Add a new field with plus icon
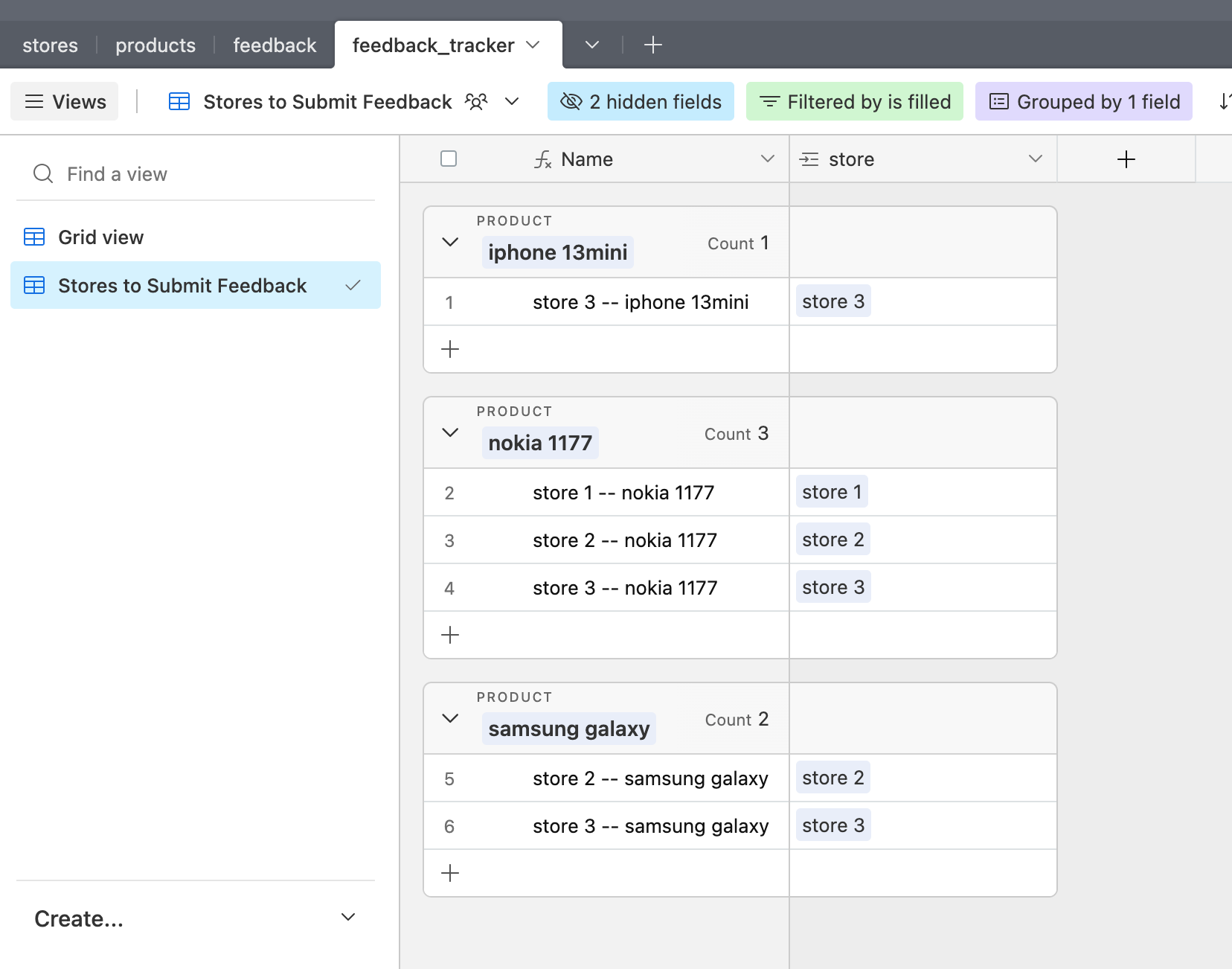The width and height of the screenshot is (1232, 969). point(1126,159)
